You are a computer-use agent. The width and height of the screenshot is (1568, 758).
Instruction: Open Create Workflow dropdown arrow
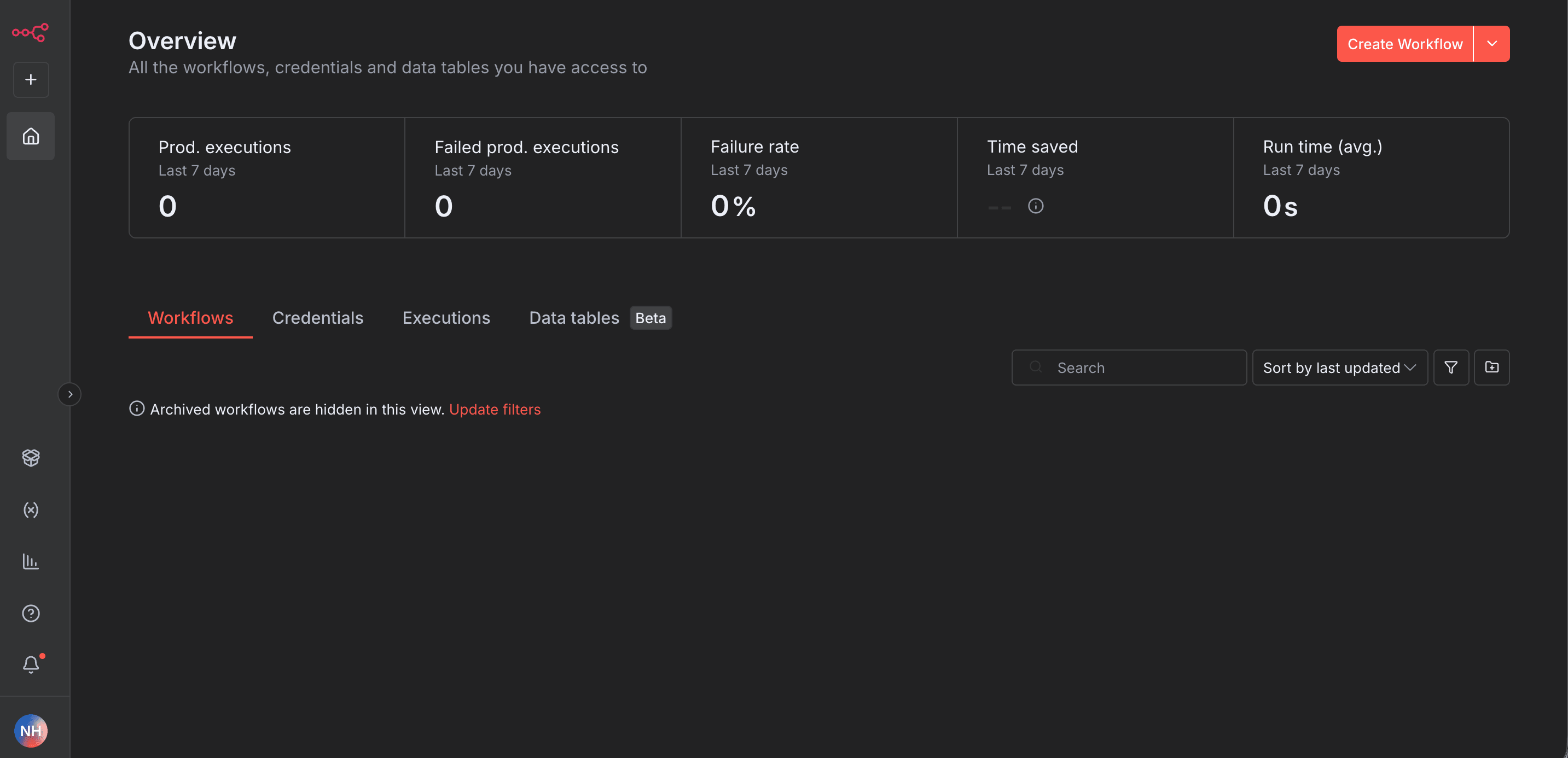pos(1492,44)
